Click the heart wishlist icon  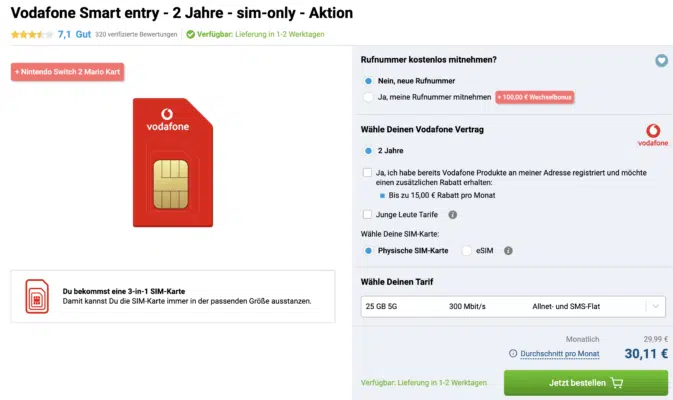[661, 60]
